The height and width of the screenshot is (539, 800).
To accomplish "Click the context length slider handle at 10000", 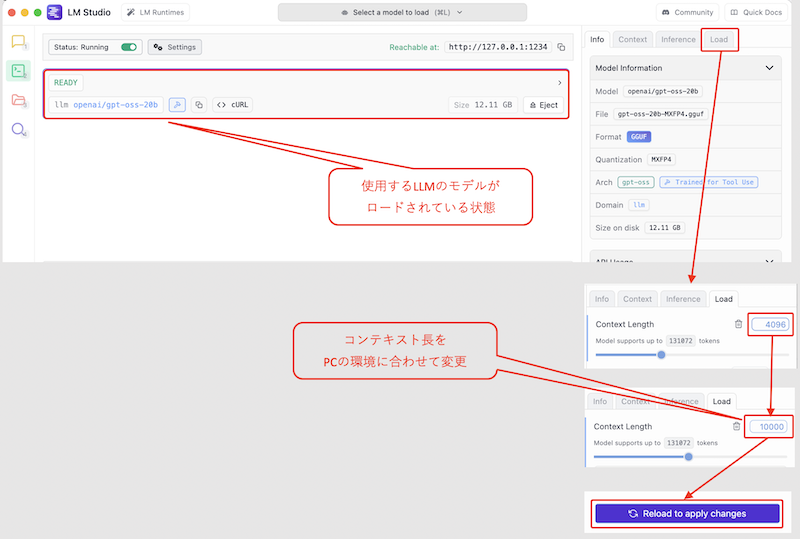I will point(689,457).
